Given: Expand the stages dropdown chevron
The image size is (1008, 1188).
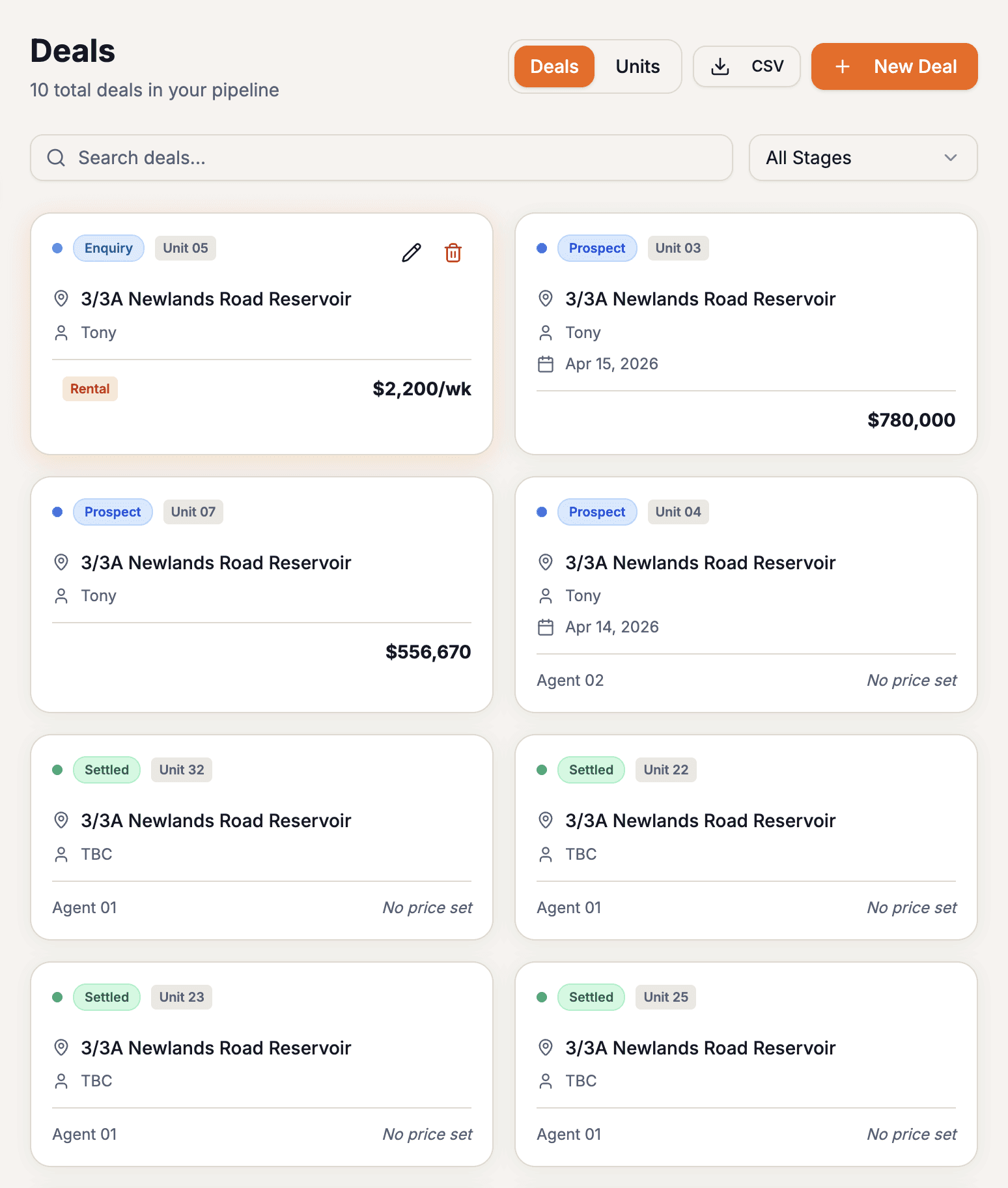Looking at the screenshot, I should (951, 158).
